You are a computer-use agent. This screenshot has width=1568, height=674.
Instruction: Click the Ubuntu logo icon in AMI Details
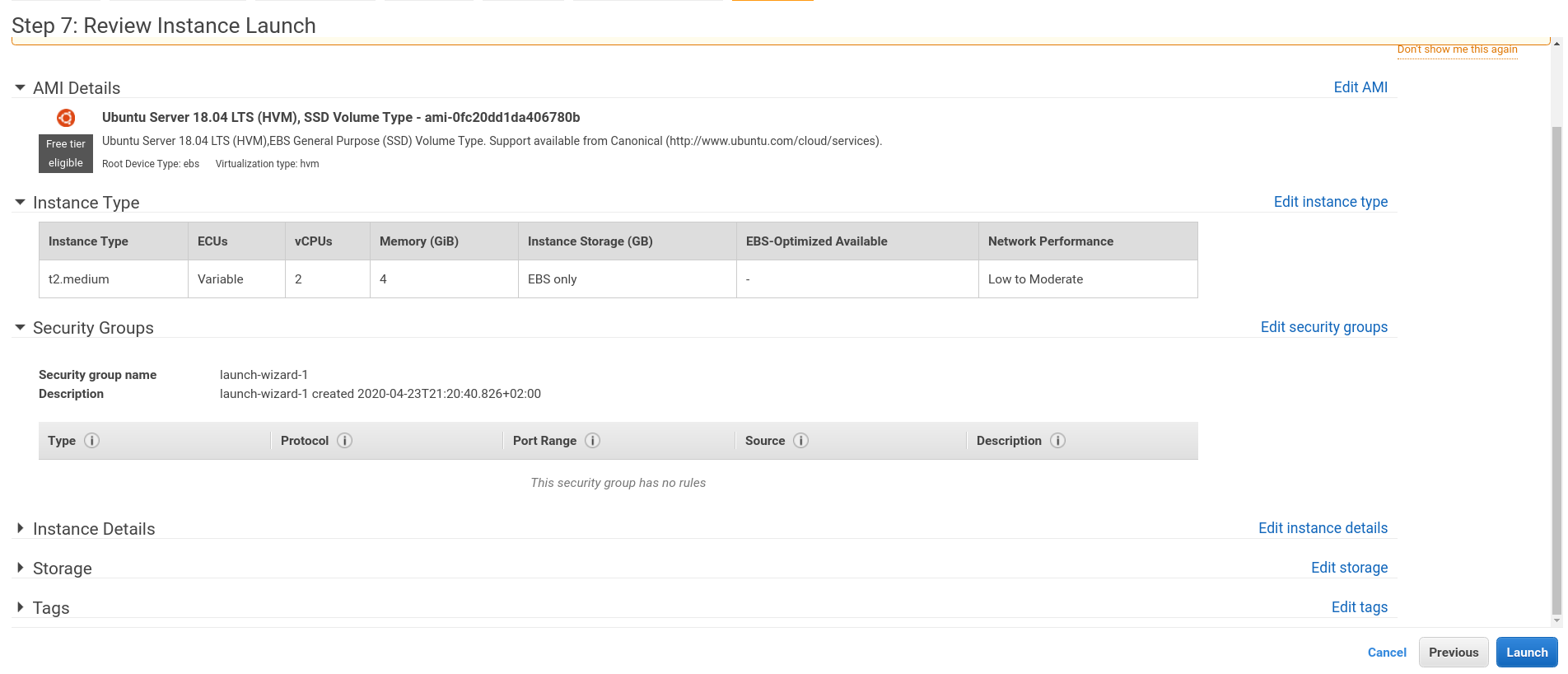(66, 118)
